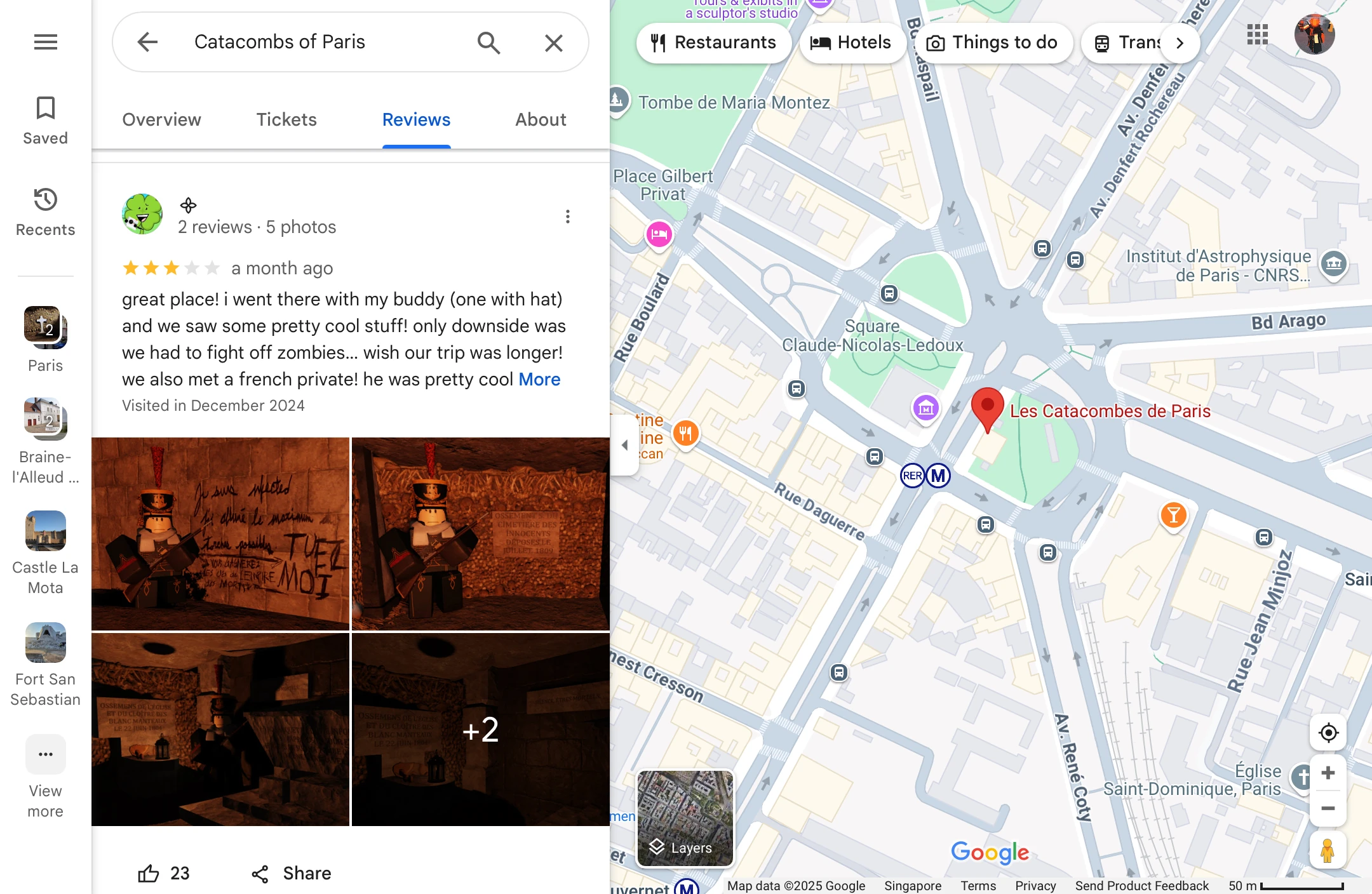
Task: Toggle the Layers satellite view
Action: click(x=685, y=818)
